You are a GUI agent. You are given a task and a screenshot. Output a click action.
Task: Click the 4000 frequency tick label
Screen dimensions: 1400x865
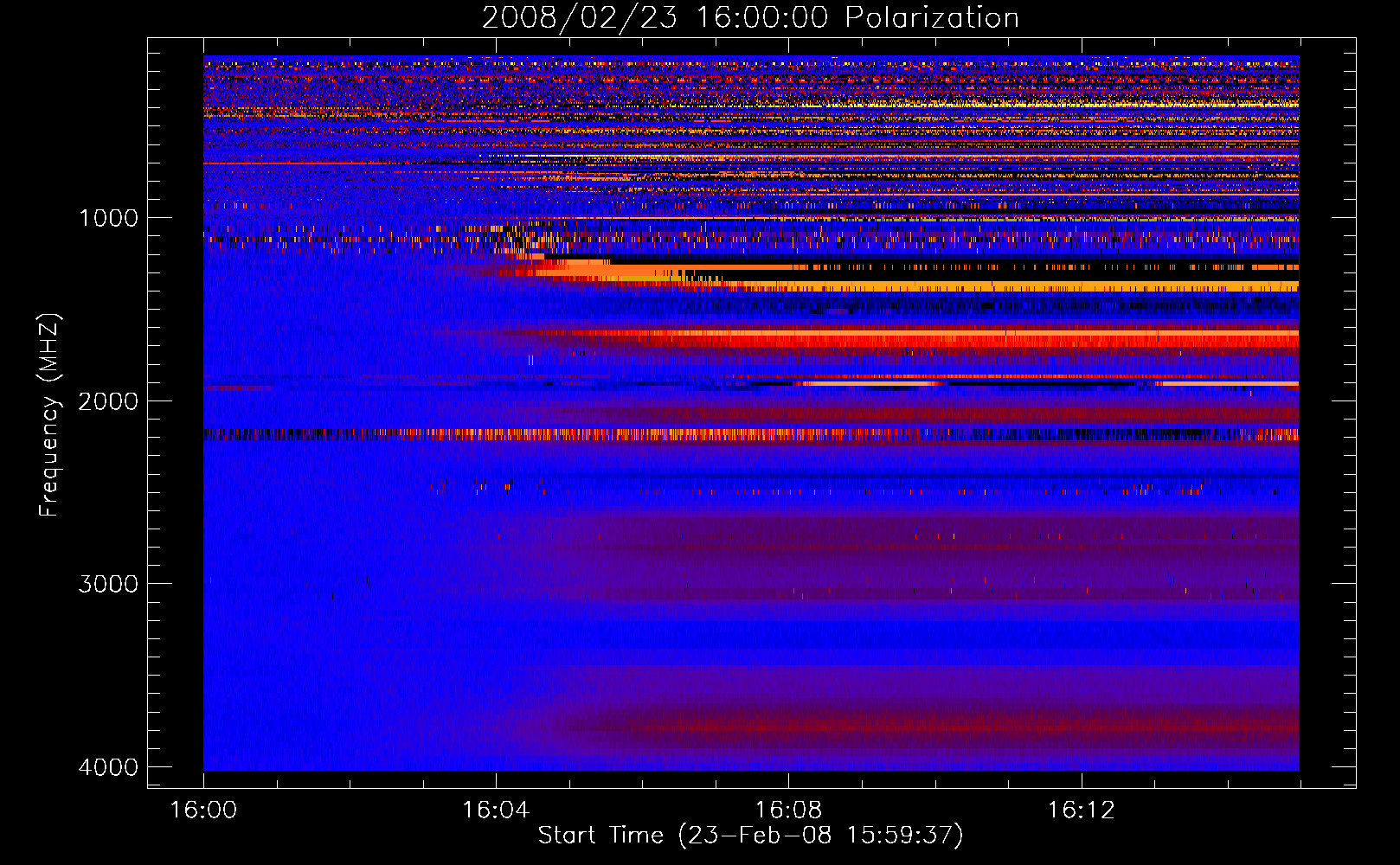pyautogui.click(x=108, y=767)
